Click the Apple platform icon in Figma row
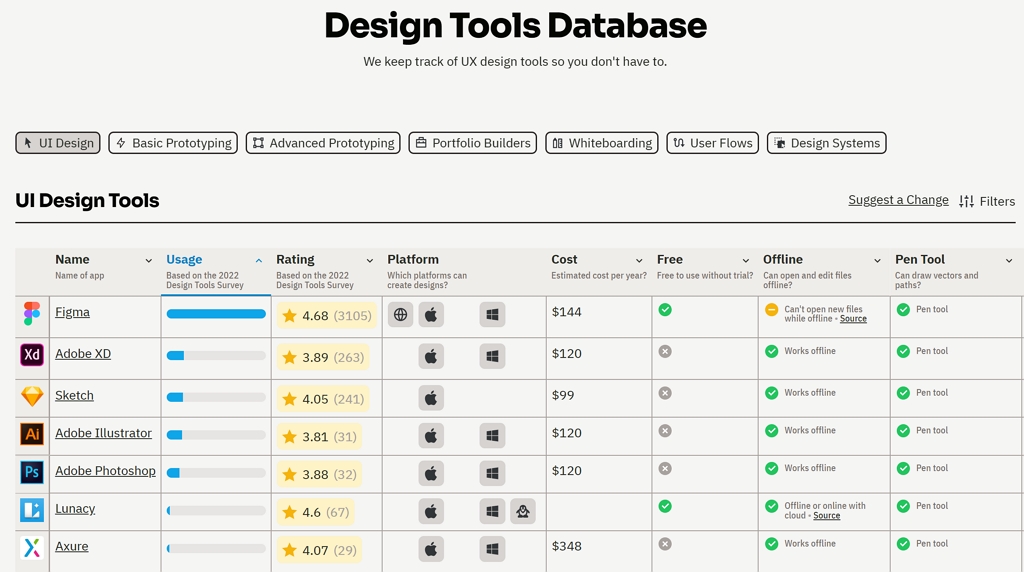The image size is (1024, 572). click(x=431, y=315)
